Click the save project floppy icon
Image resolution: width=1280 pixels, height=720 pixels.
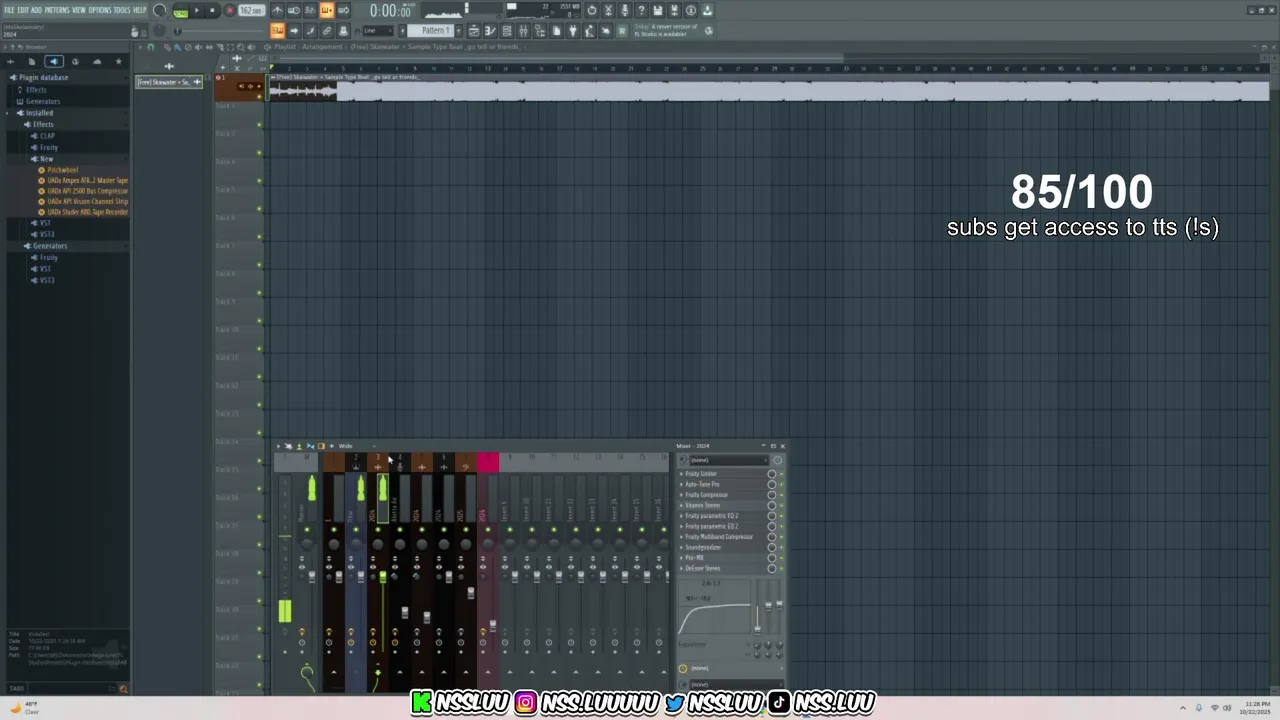point(658,11)
